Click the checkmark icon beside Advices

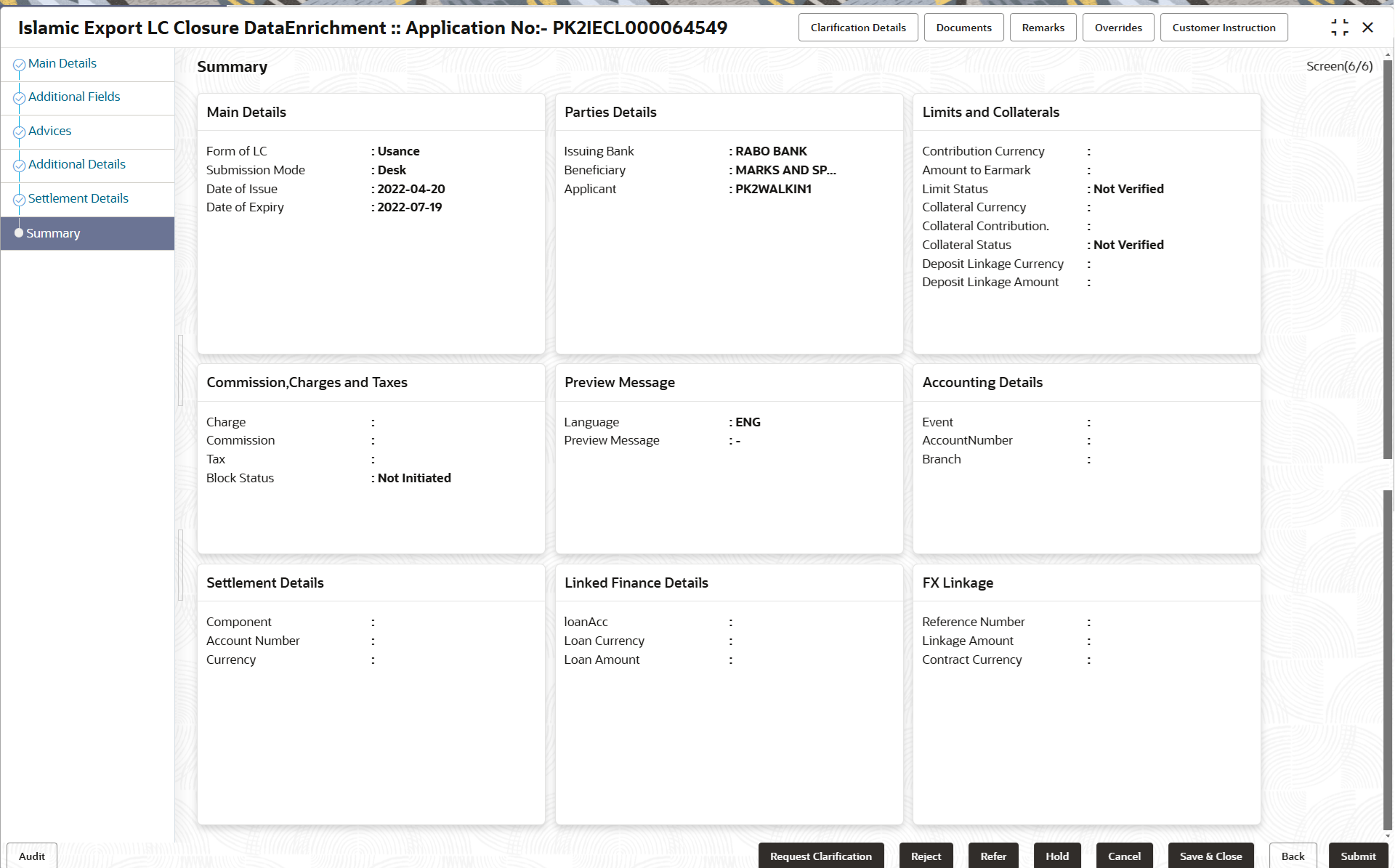(x=20, y=132)
